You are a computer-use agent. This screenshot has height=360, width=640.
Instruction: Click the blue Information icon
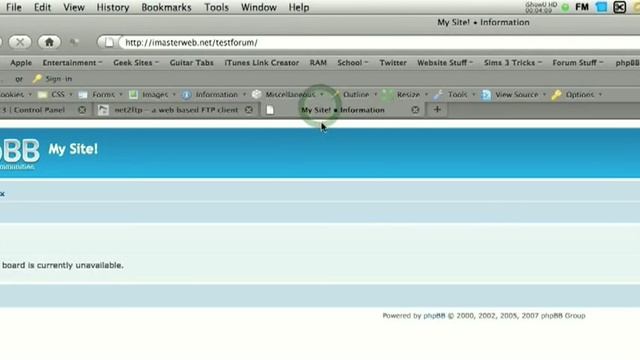pyautogui.click(x=186, y=95)
